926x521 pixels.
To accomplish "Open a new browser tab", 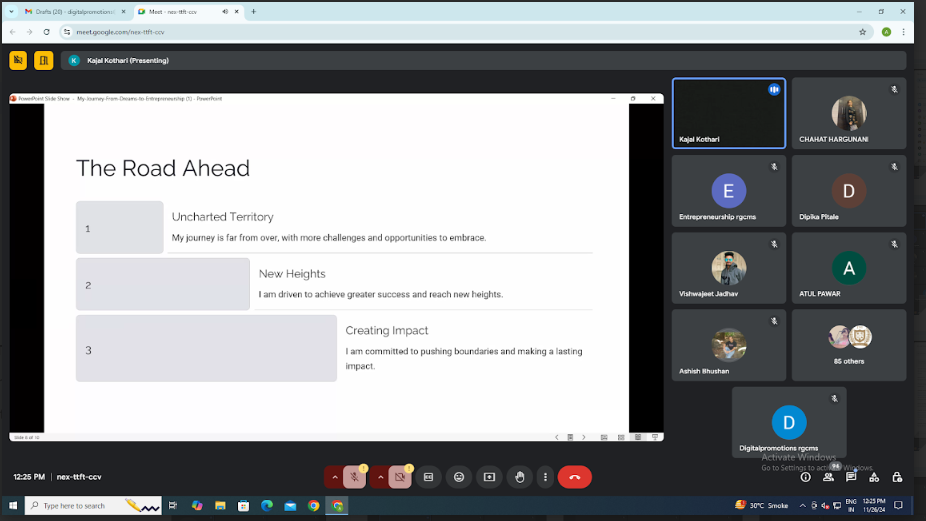I will pyautogui.click(x=253, y=11).
